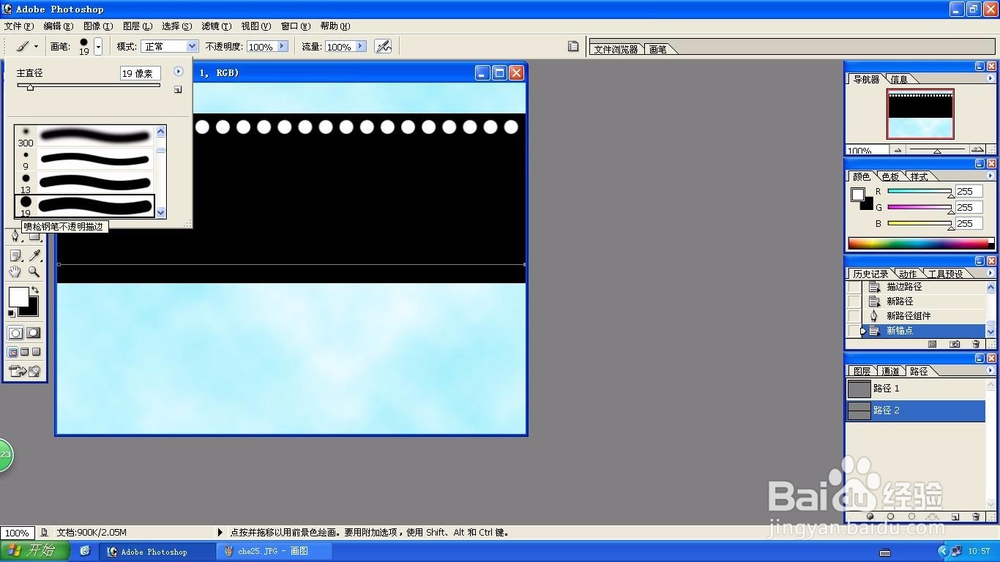
Task: Switch to the 动作 Actions tab
Action: pyautogui.click(x=908, y=274)
